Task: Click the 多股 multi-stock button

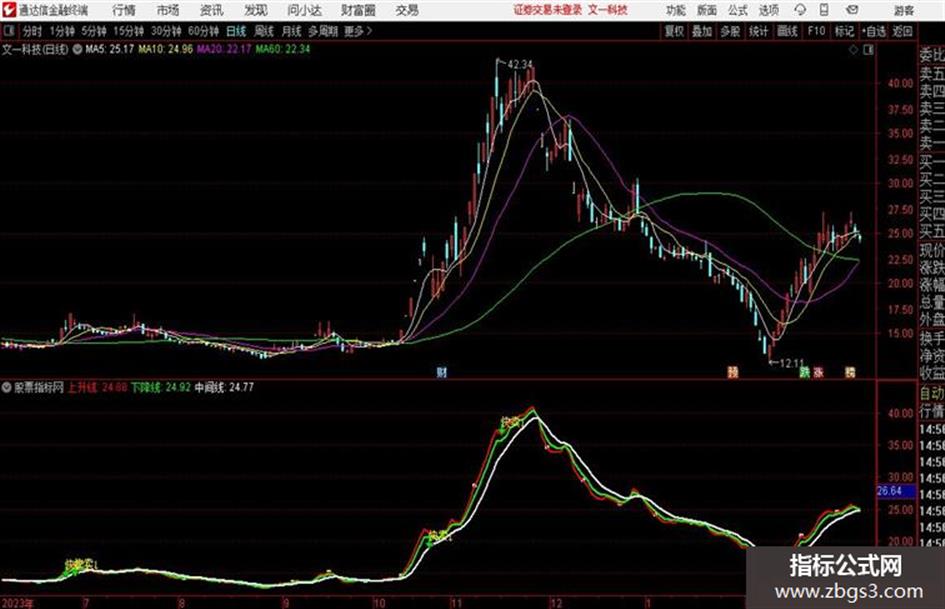Action: 730,31
